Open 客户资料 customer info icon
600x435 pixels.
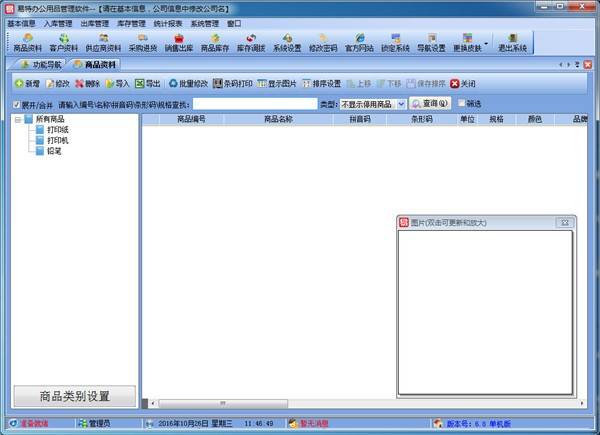[64, 42]
